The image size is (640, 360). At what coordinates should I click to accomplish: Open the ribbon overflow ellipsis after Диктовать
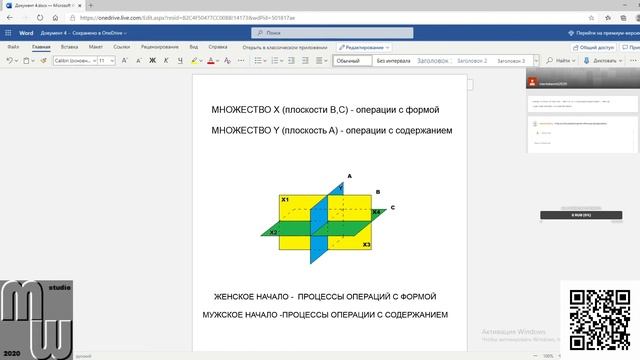(x=633, y=60)
